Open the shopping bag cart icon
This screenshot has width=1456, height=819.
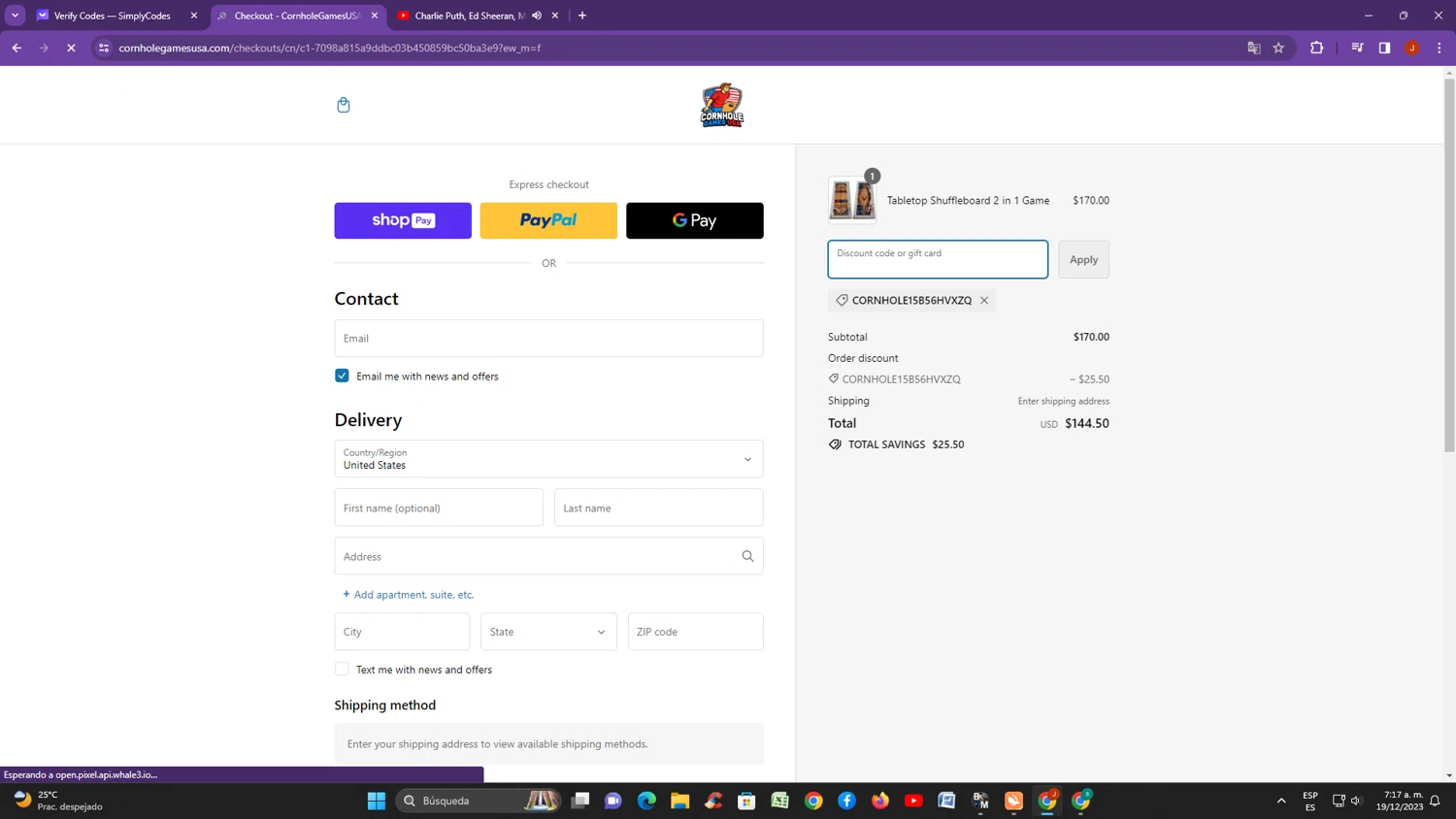tap(343, 105)
